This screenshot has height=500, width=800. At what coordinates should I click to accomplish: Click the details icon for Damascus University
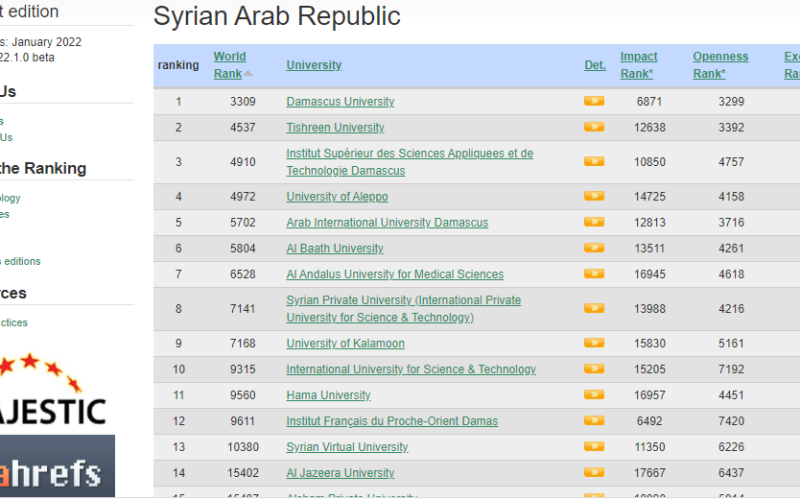(594, 101)
